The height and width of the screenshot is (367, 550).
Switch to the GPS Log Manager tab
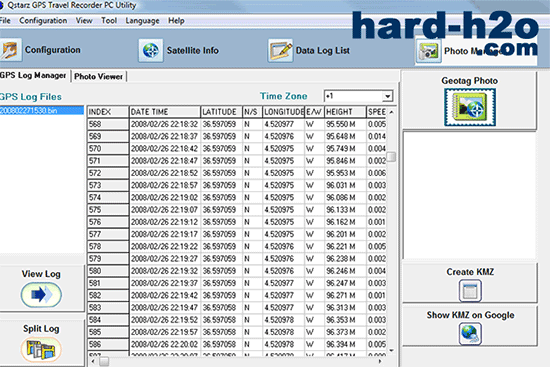[33, 75]
